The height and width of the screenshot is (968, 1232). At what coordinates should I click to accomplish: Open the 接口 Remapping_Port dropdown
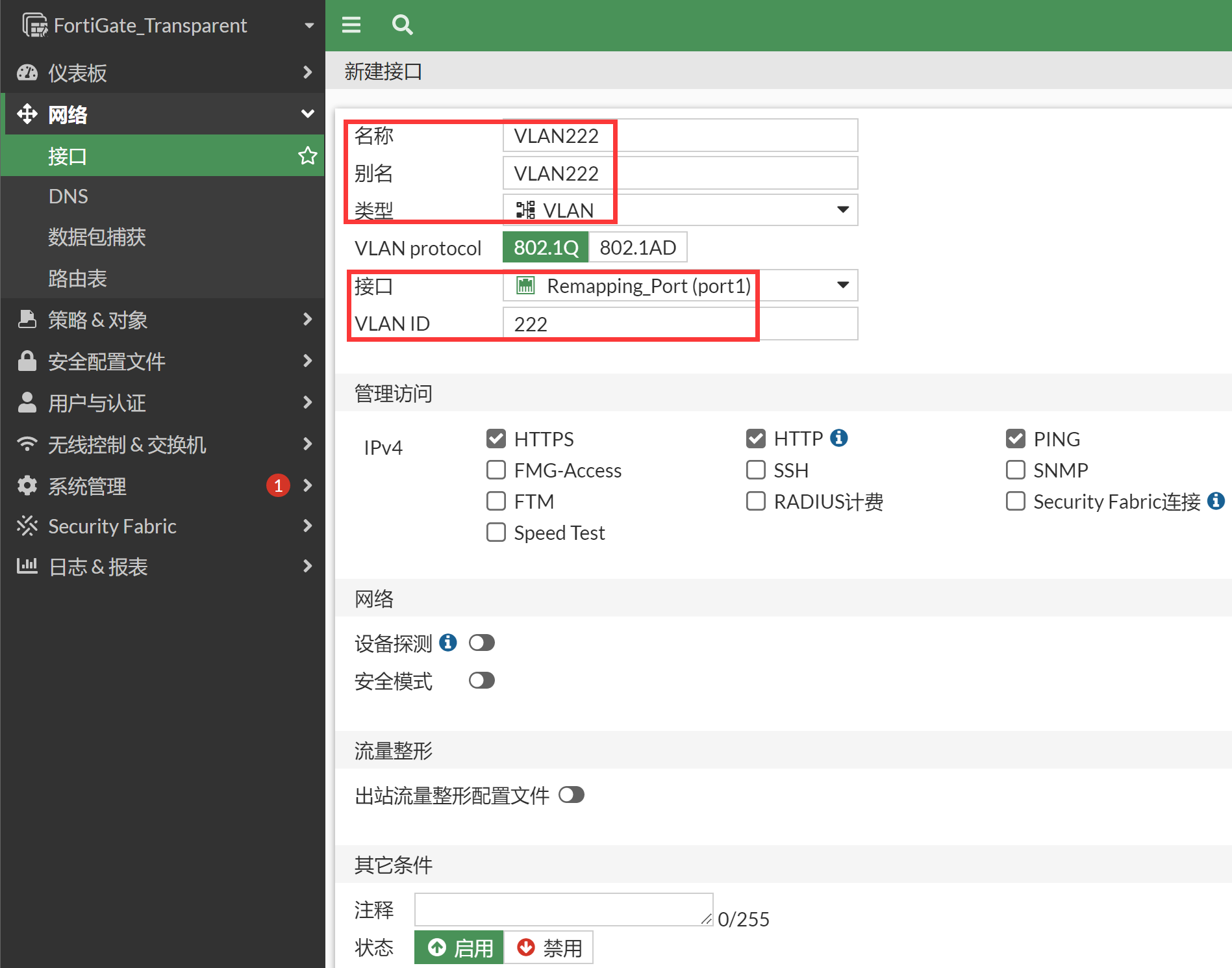click(680, 285)
